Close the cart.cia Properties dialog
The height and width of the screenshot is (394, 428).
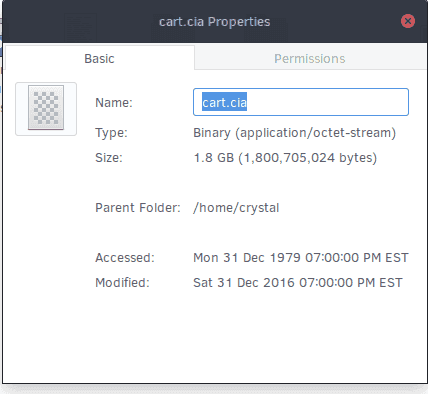(x=408, y=21)
